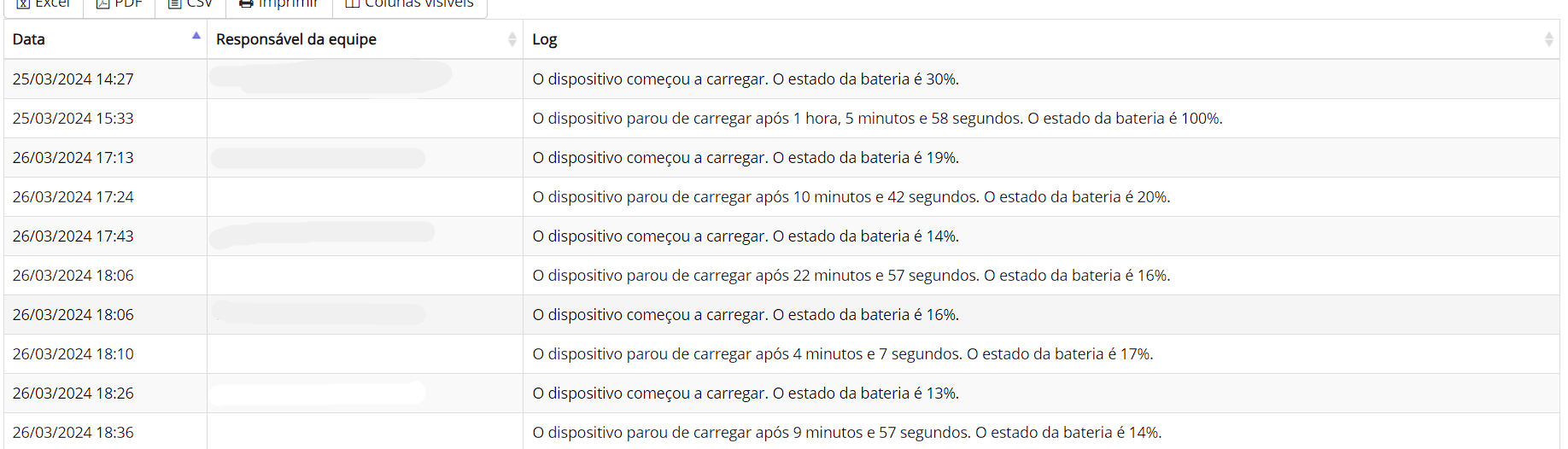Click the Excel export button
Screen dimensions: 1568x449
point(43,4)
